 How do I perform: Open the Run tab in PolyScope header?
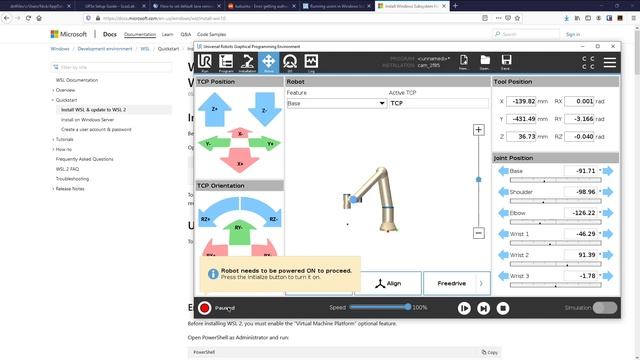(x=204, y=63)
